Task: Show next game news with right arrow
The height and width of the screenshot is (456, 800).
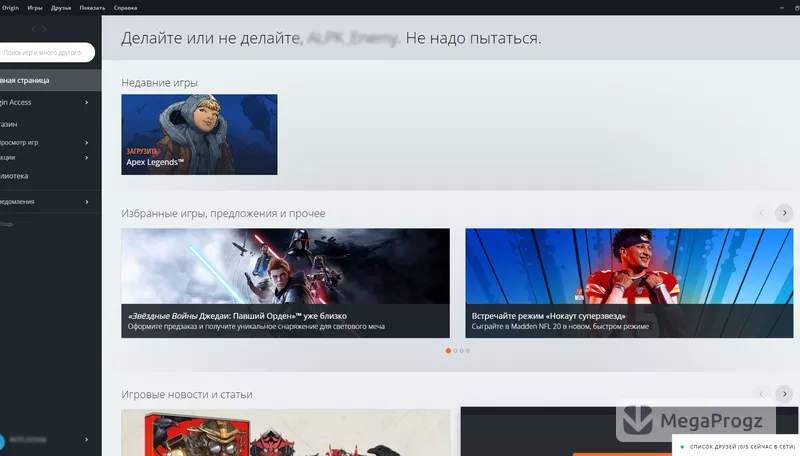Action: pos(784,394)
